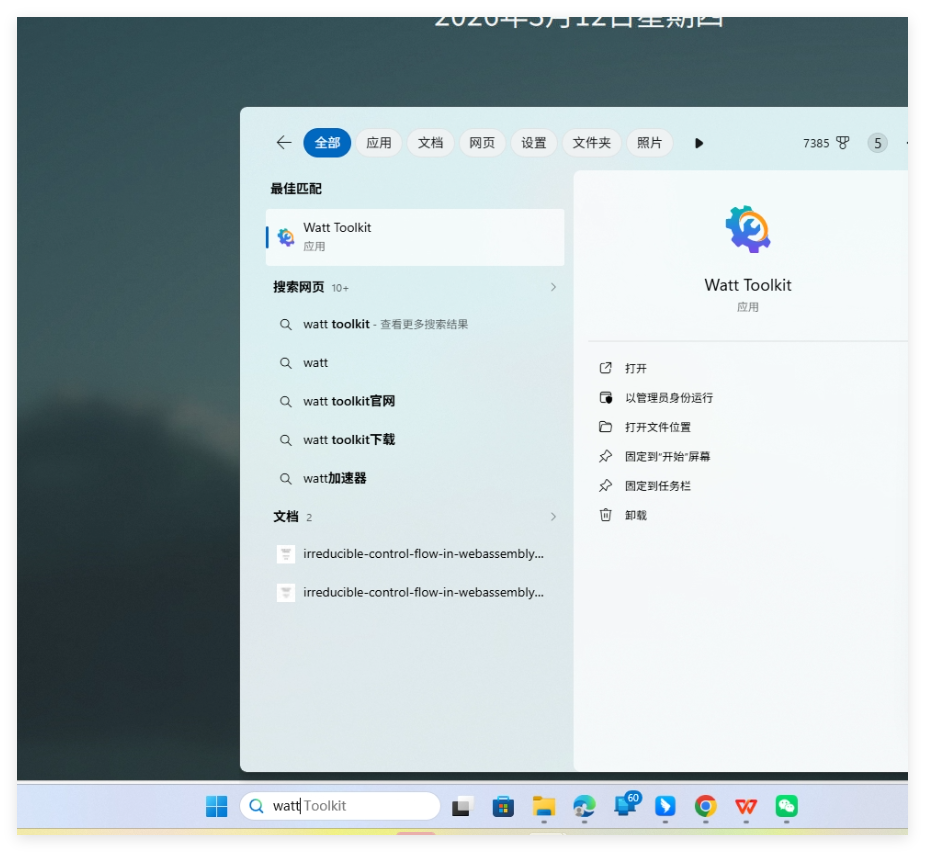Open Microsoft Edge from taskbar

[584, 806]
